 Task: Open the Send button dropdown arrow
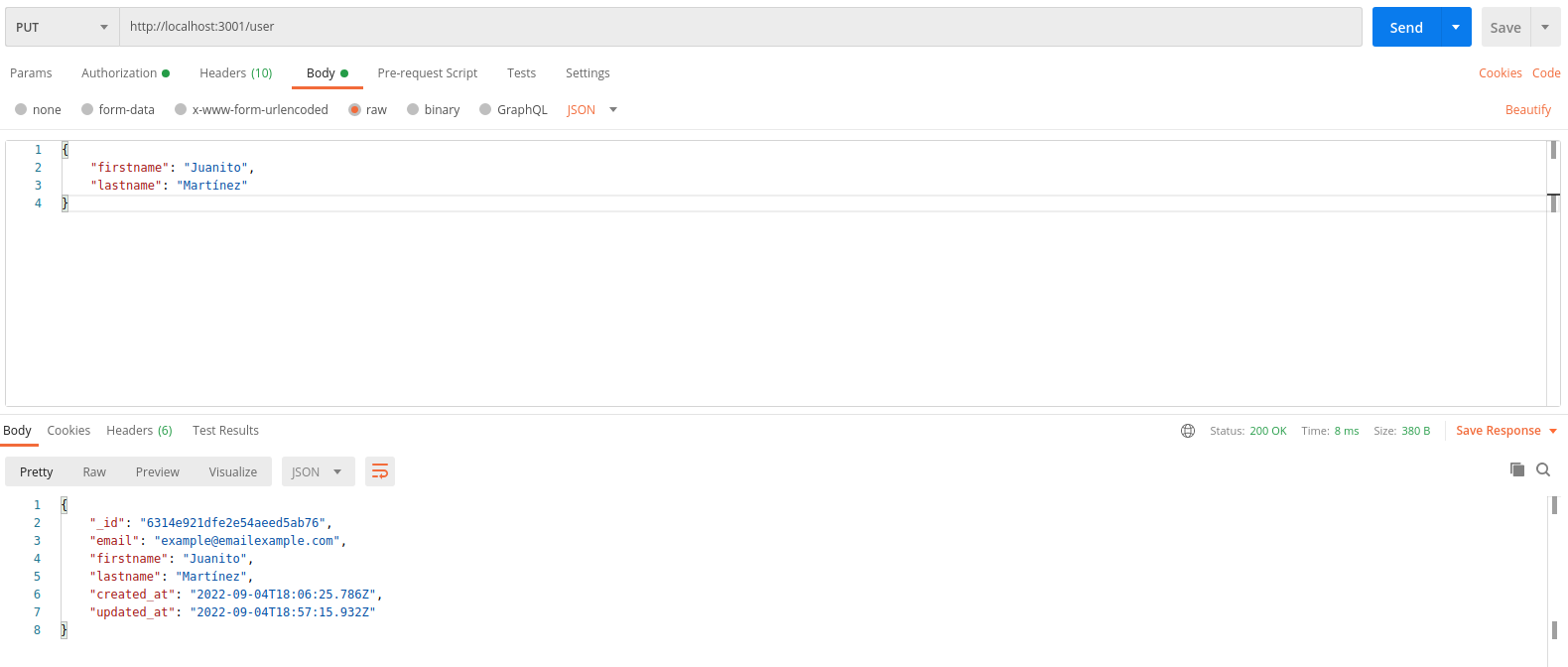[1456, 28]
